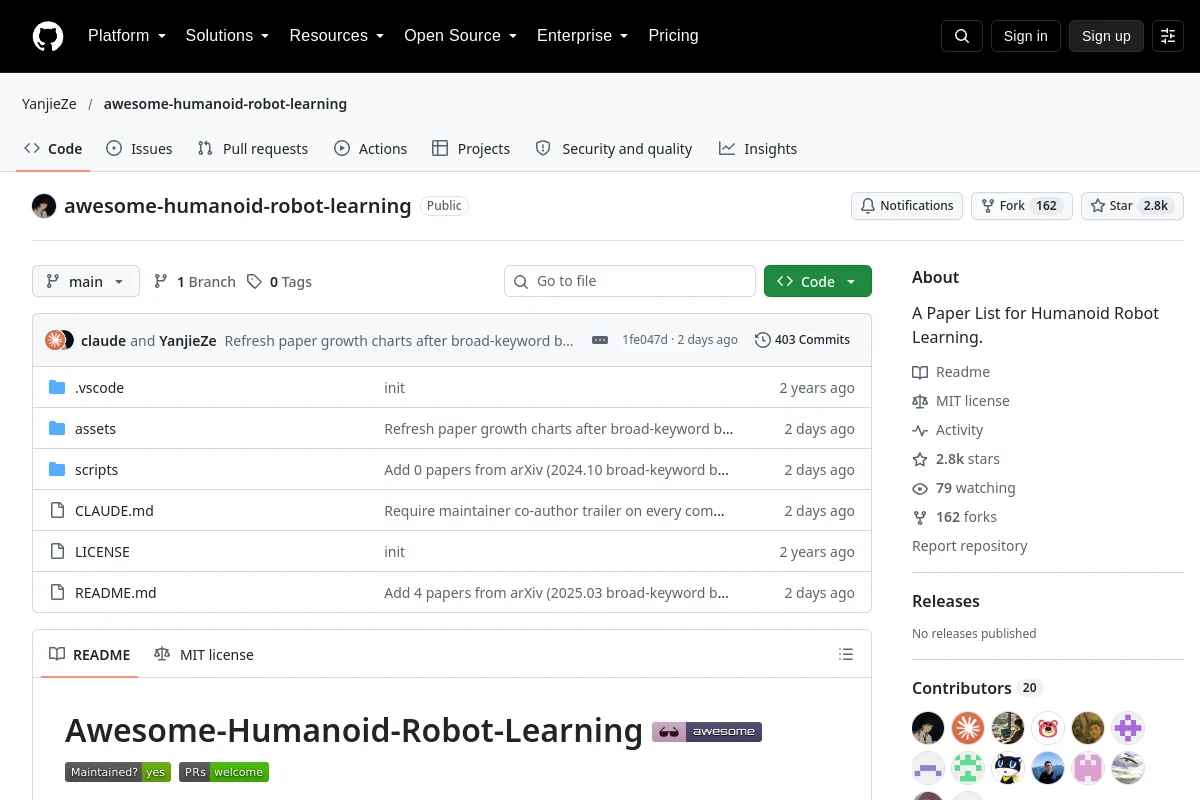Image resolution: width=1200 pixels, height=800 pixels.
Task: Star the repository with Star button
Action: [1132, 206]
